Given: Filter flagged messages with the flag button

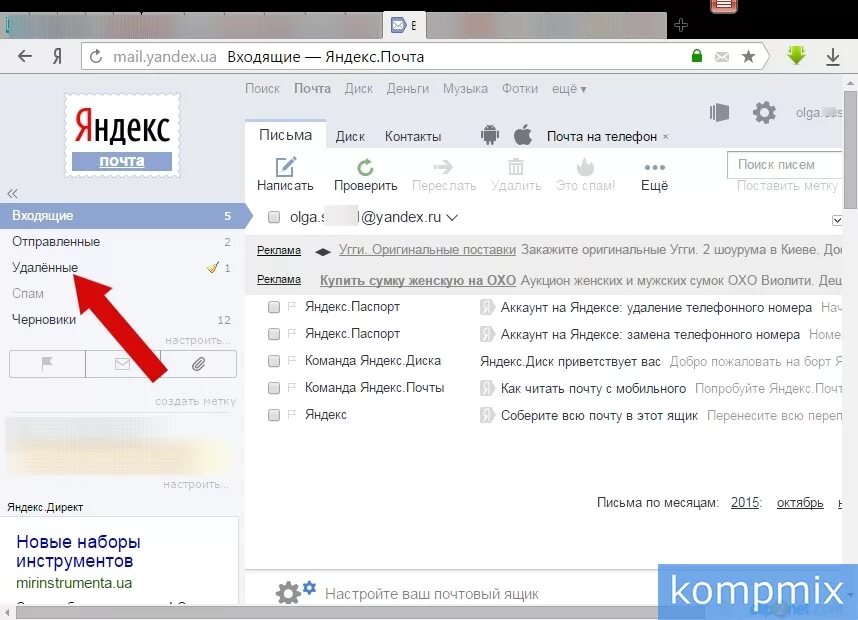Looking at the screenshot, I should (48, 363).
